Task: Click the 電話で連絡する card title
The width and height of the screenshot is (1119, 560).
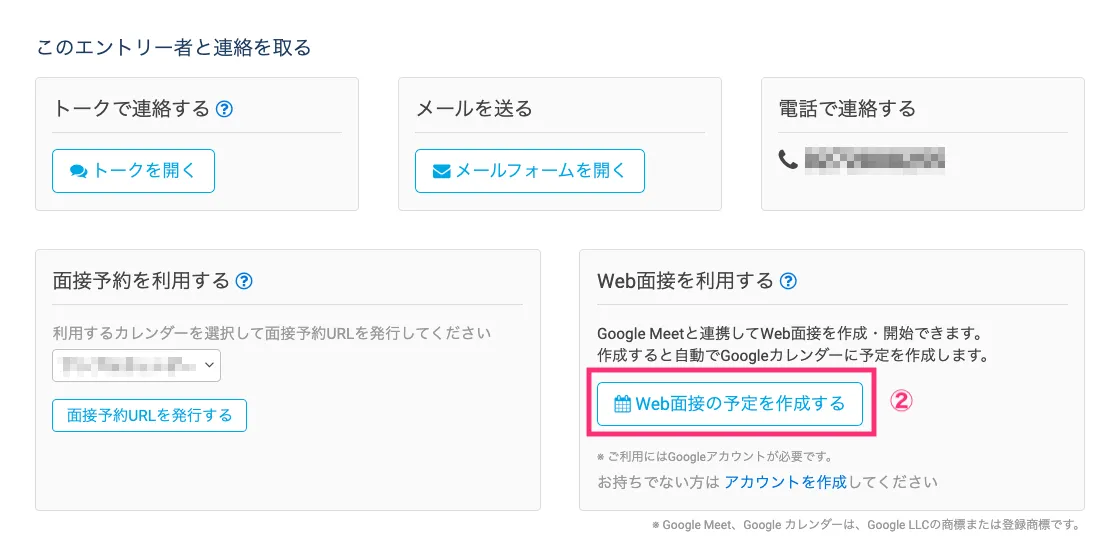Action: [x=847, y=109]
